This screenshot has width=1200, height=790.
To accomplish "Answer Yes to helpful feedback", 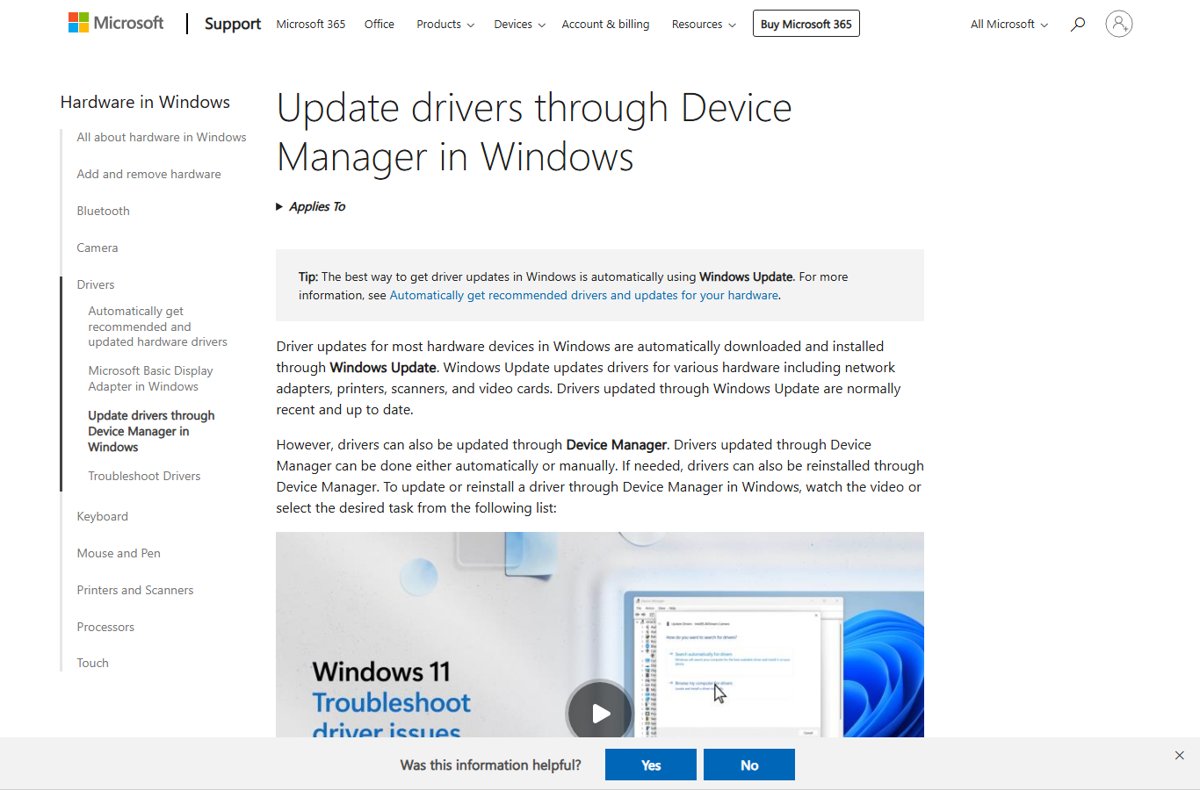I will (x=651, y=765).
